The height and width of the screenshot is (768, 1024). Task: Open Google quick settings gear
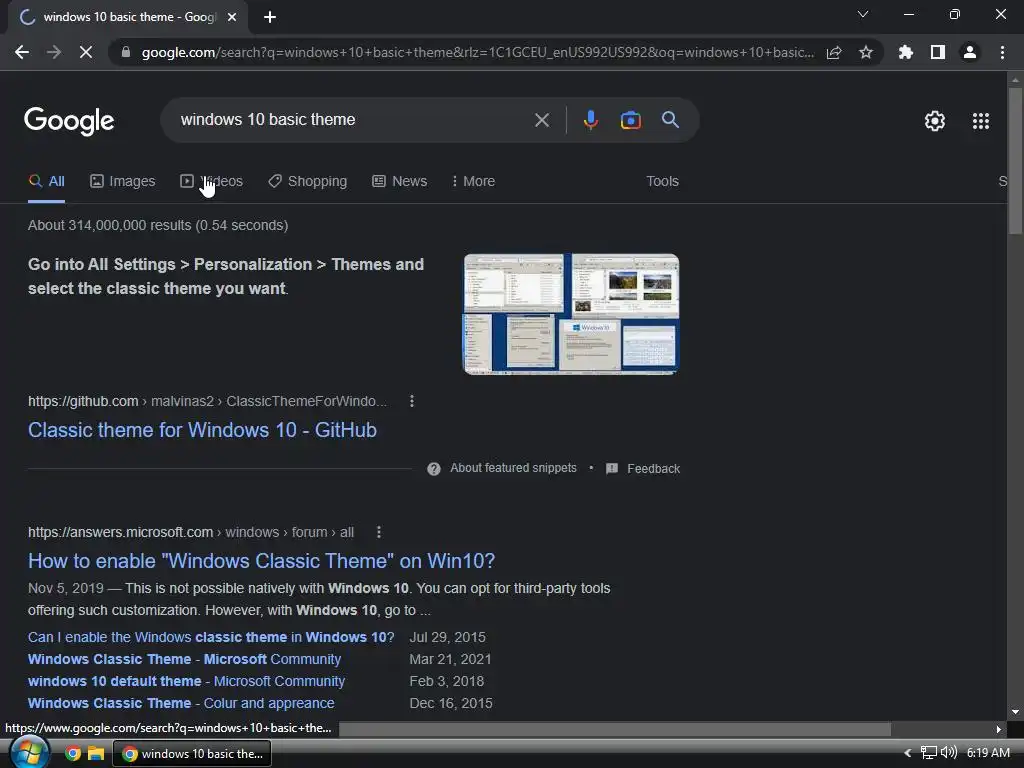point(935,121)
